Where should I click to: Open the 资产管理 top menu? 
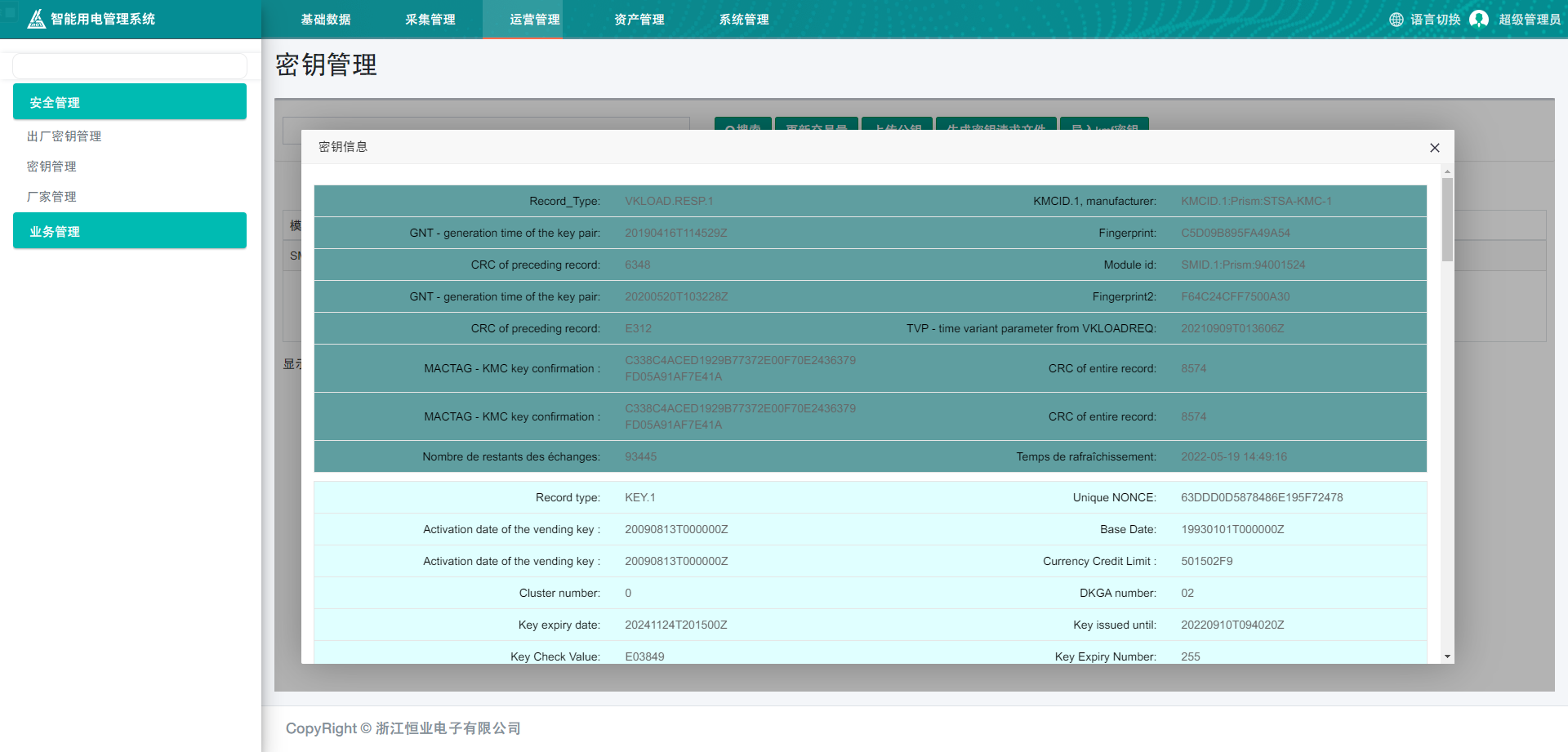[x=639, y=20]
